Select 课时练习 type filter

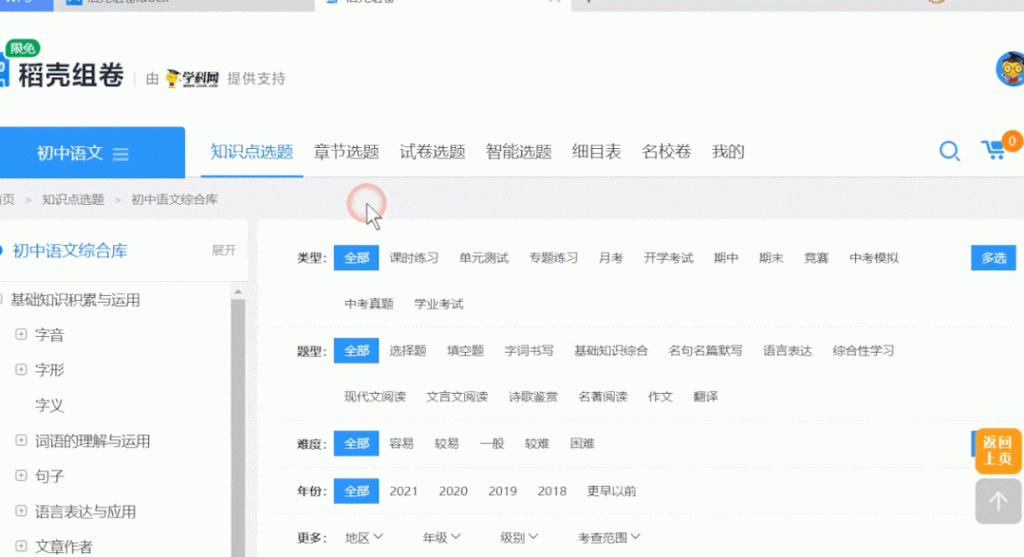(x=414, y=258)
